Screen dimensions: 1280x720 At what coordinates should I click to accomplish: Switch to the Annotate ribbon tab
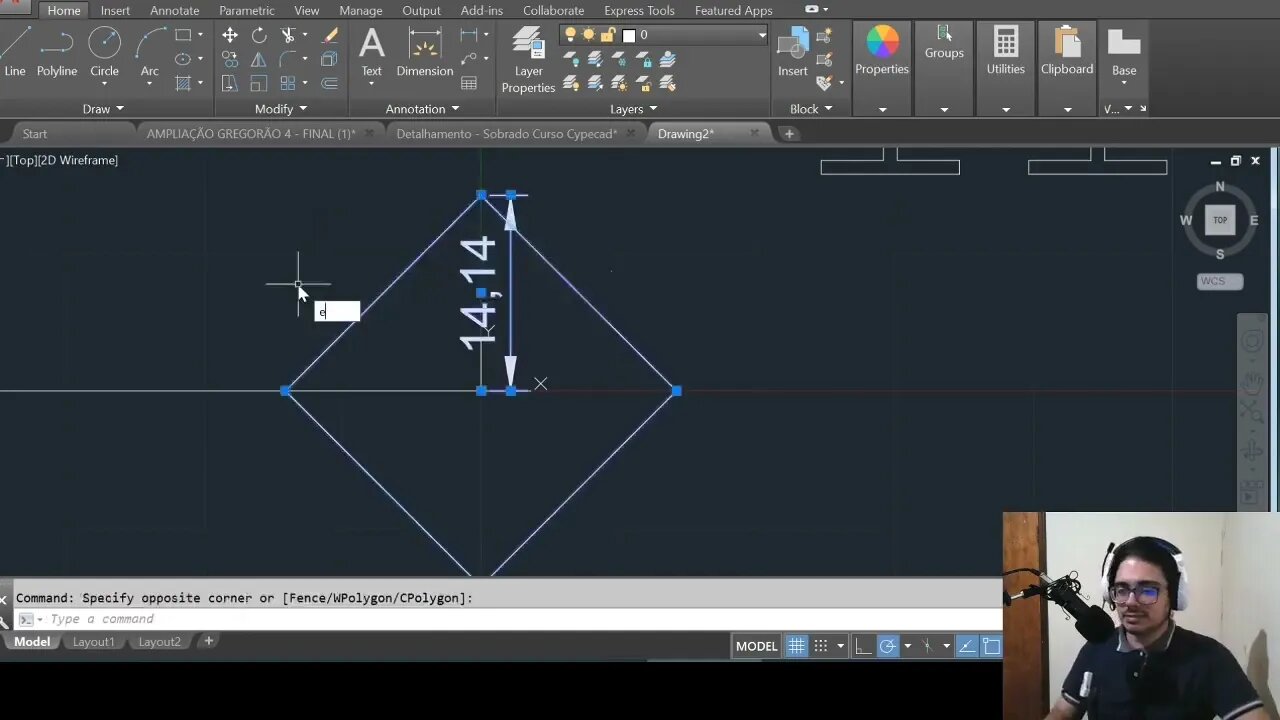(x=174, y=11)
